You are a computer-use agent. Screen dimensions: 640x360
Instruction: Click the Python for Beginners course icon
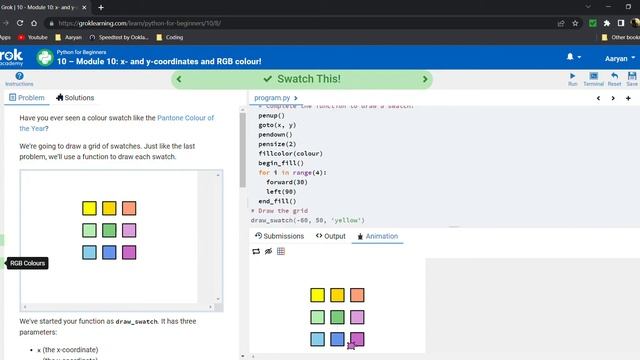44,58
